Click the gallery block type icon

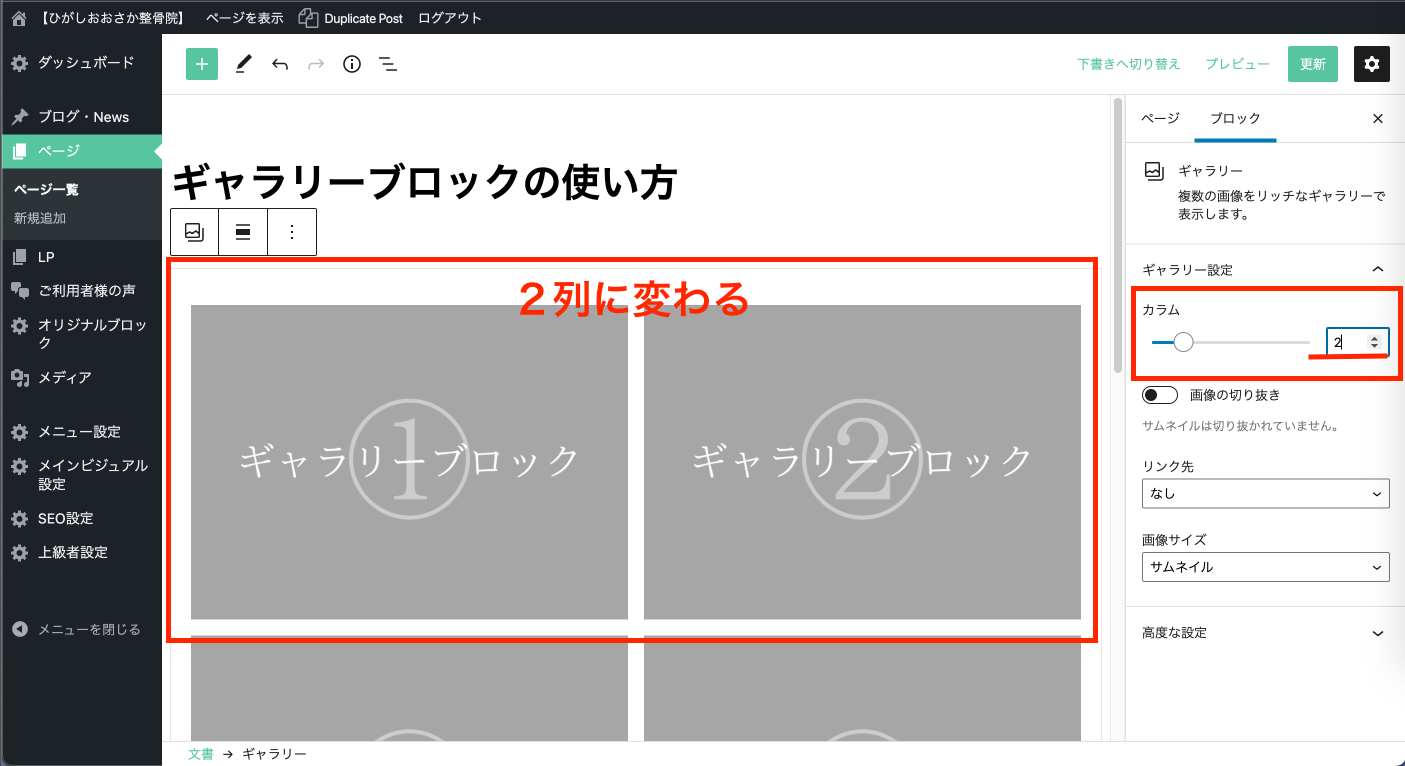tap(194, 232)
